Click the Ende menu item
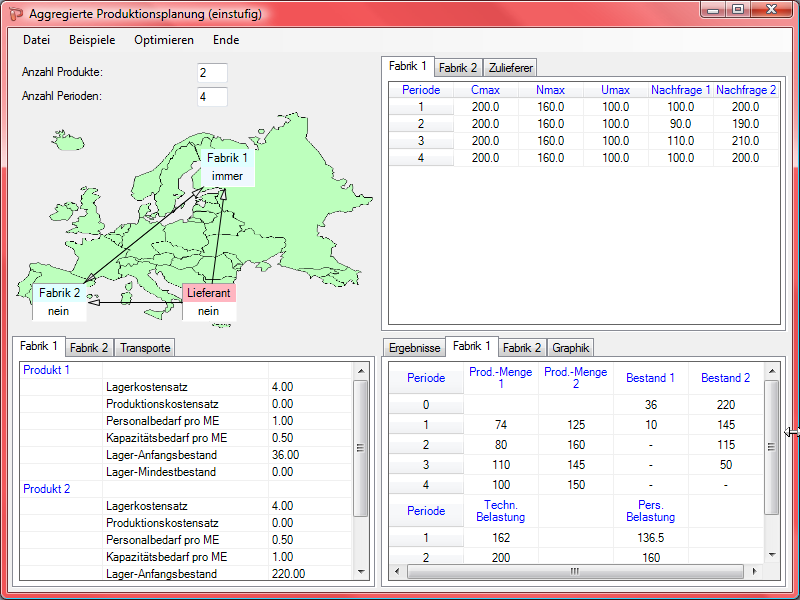This screenshot has width=800, height=600. pyautogui.click(x=226, y=40)
